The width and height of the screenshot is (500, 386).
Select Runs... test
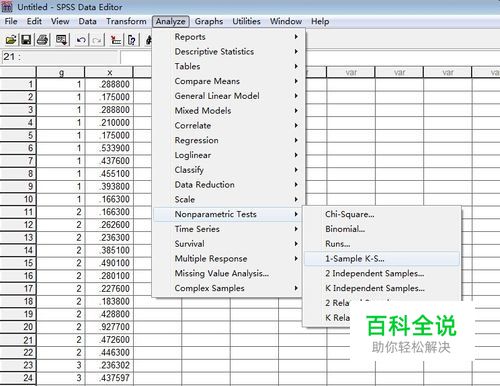(x=382, y=244)
